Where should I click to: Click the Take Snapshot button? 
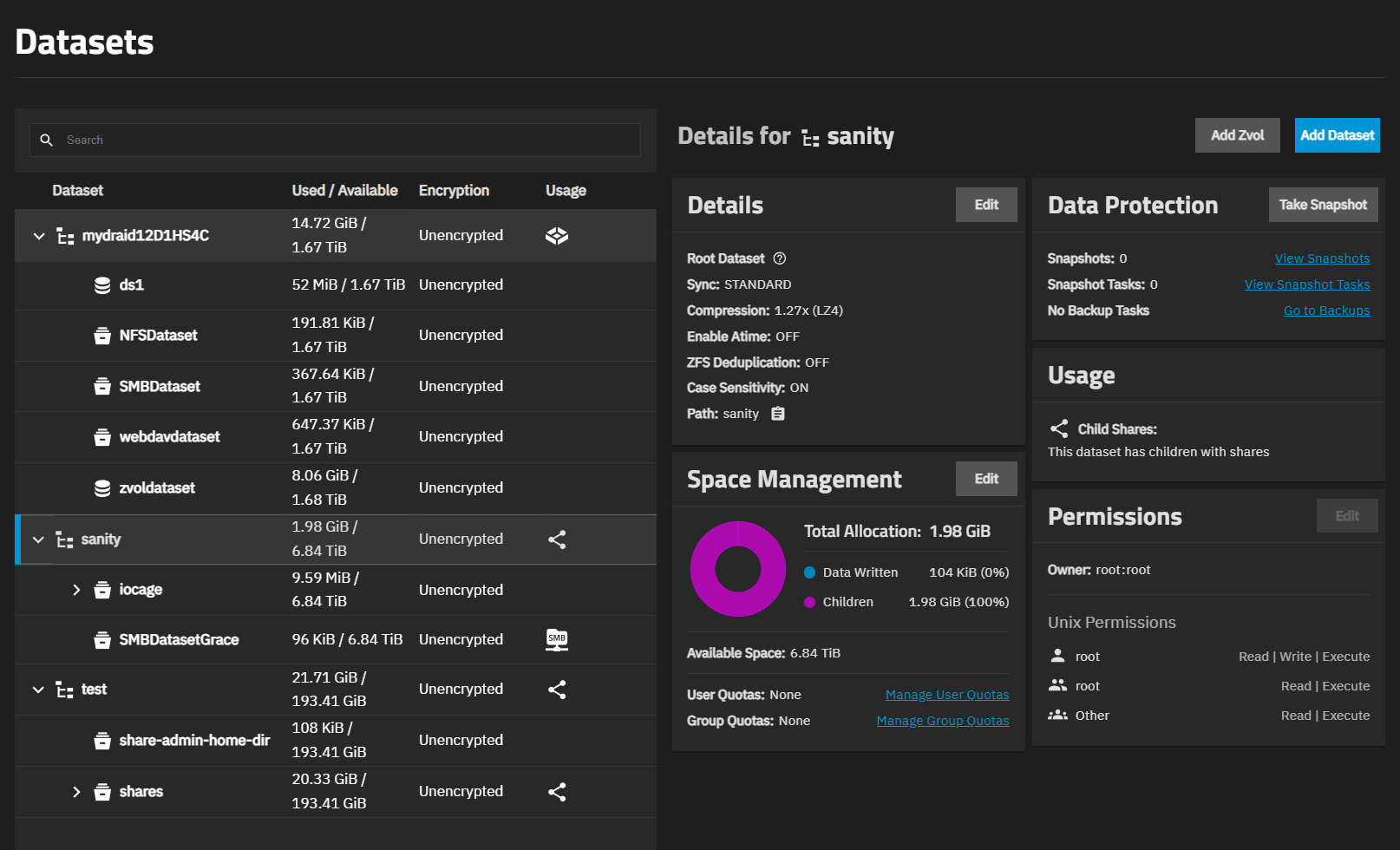(1323, 205)
